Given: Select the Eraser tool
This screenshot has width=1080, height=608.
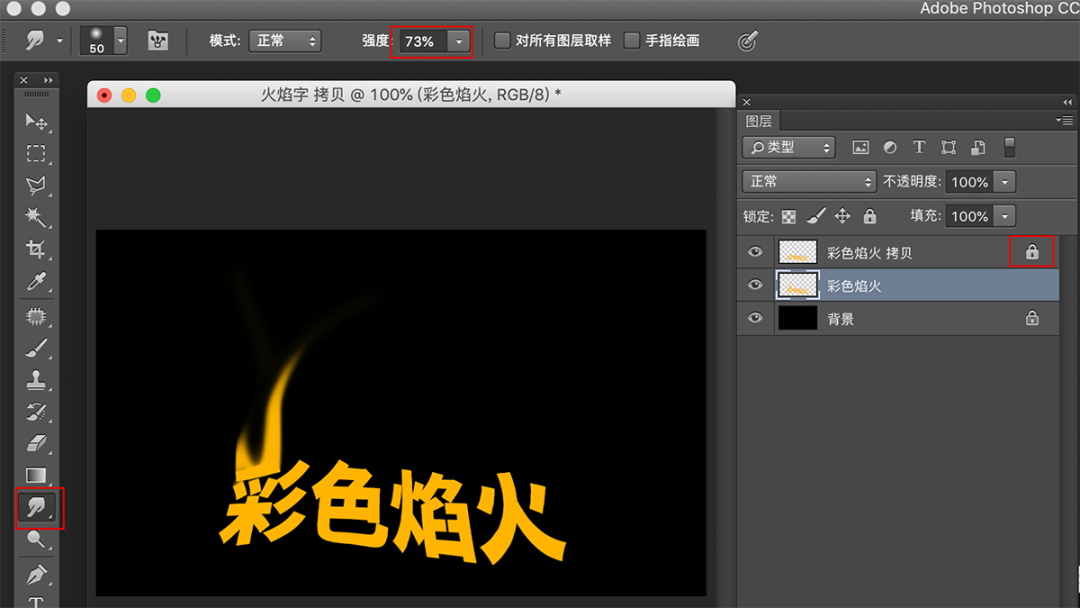Looking at the screenshot, I should point(36,443).
